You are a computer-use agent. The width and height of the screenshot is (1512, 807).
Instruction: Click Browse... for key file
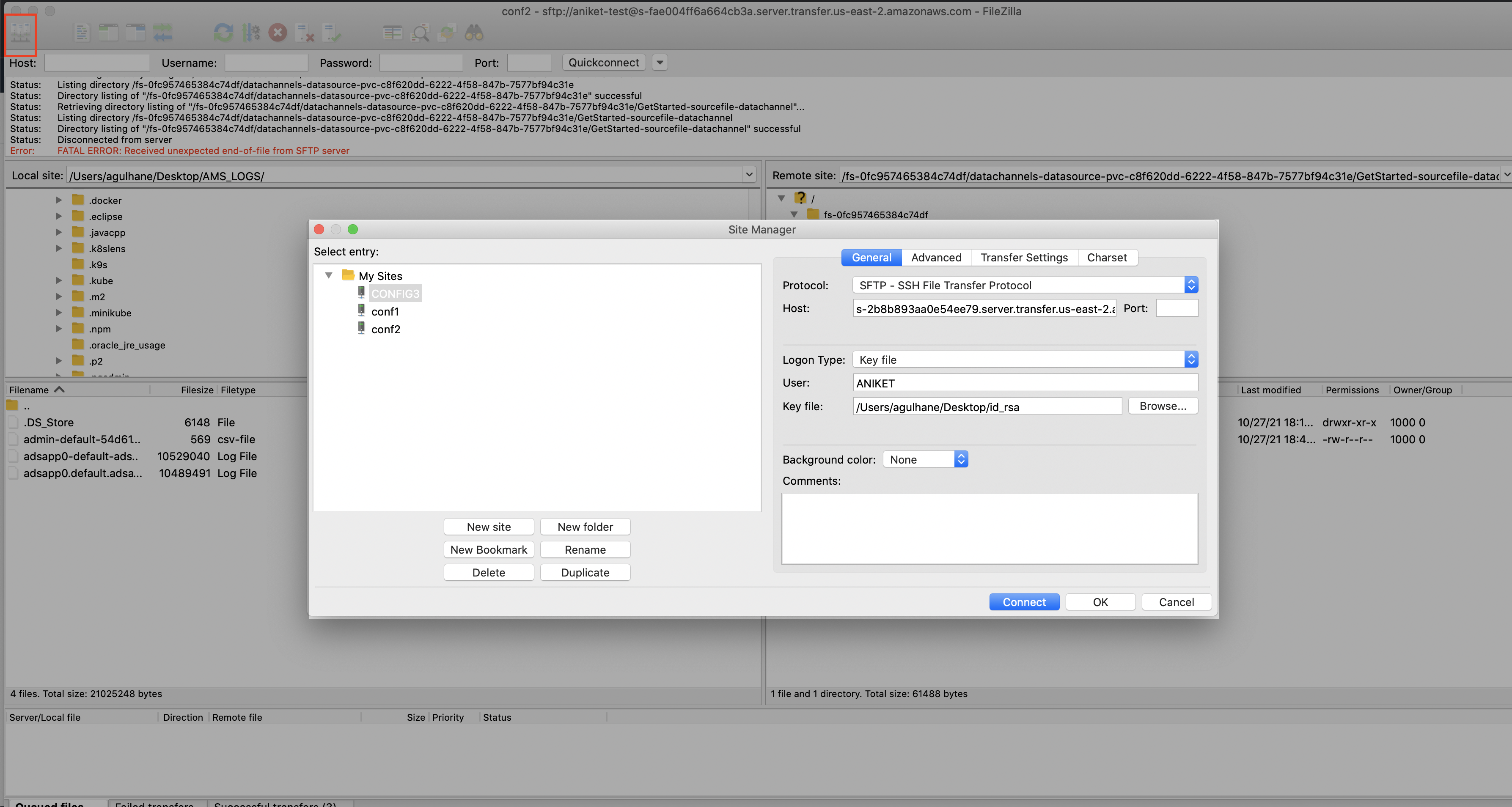pos(1163,406)
